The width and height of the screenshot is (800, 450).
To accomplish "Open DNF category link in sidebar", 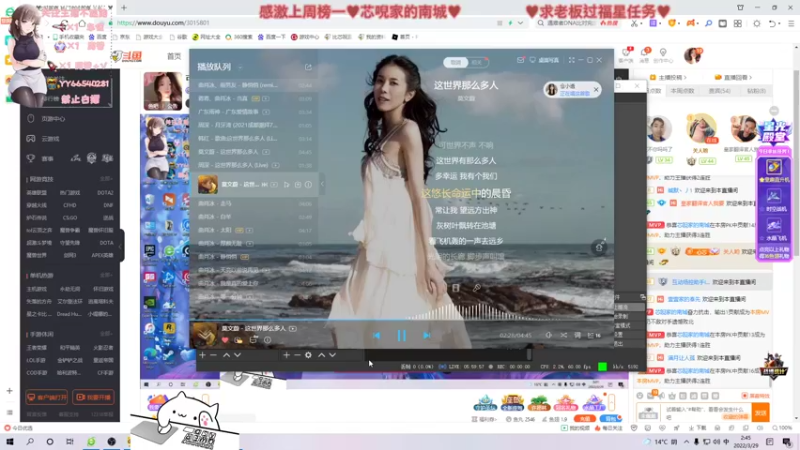I will 108,205.
